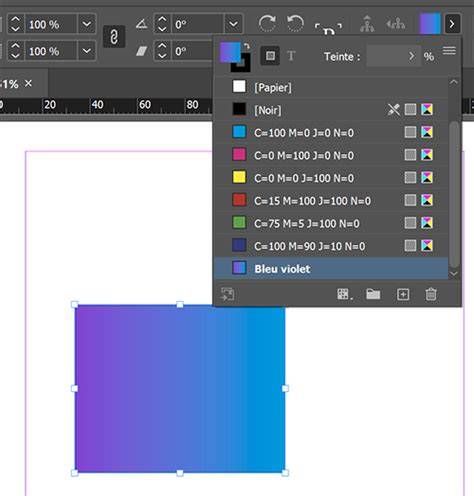
Task: Click the horizontal scale stepper
Action: 15,24
